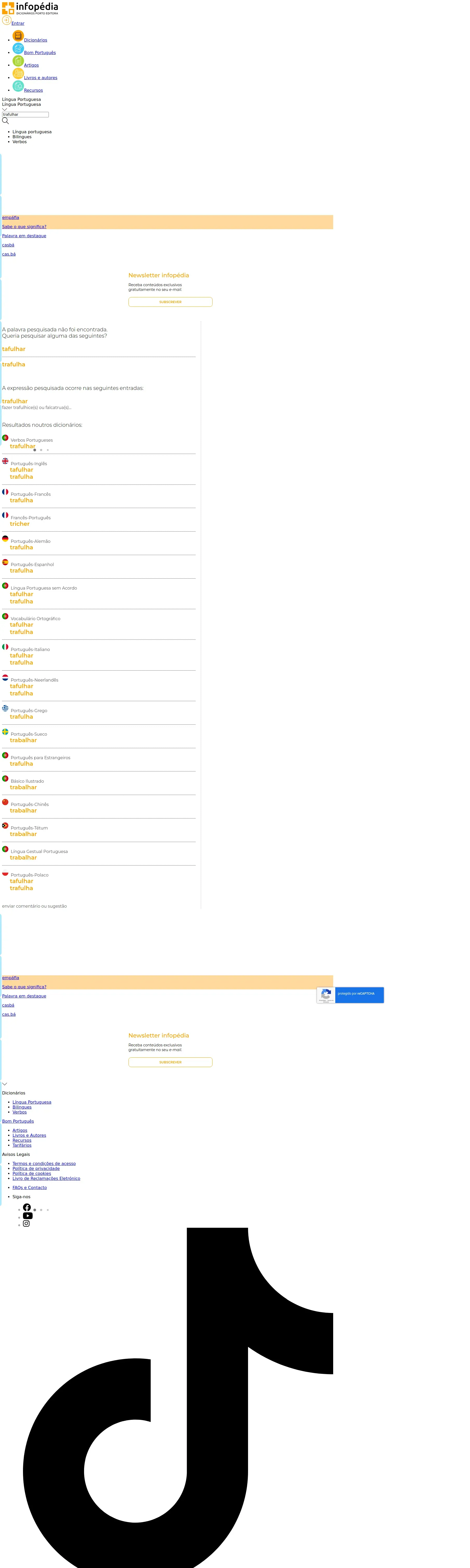Open footer Língua Portuguesa link
Image resolution: width=470 pixels, height=1568 pixels.
32,1102
